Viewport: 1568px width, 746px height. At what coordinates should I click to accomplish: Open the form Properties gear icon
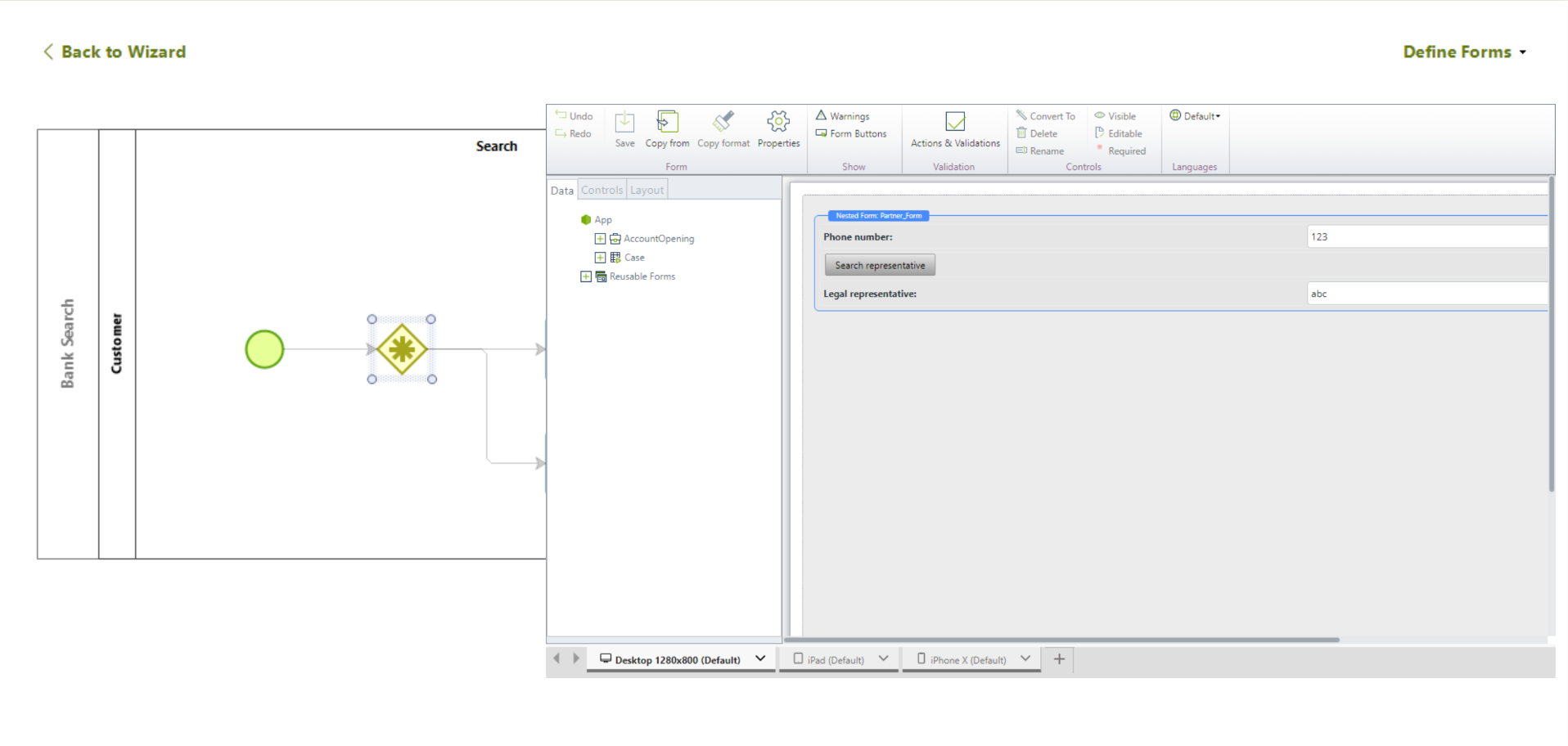point(778,123)
